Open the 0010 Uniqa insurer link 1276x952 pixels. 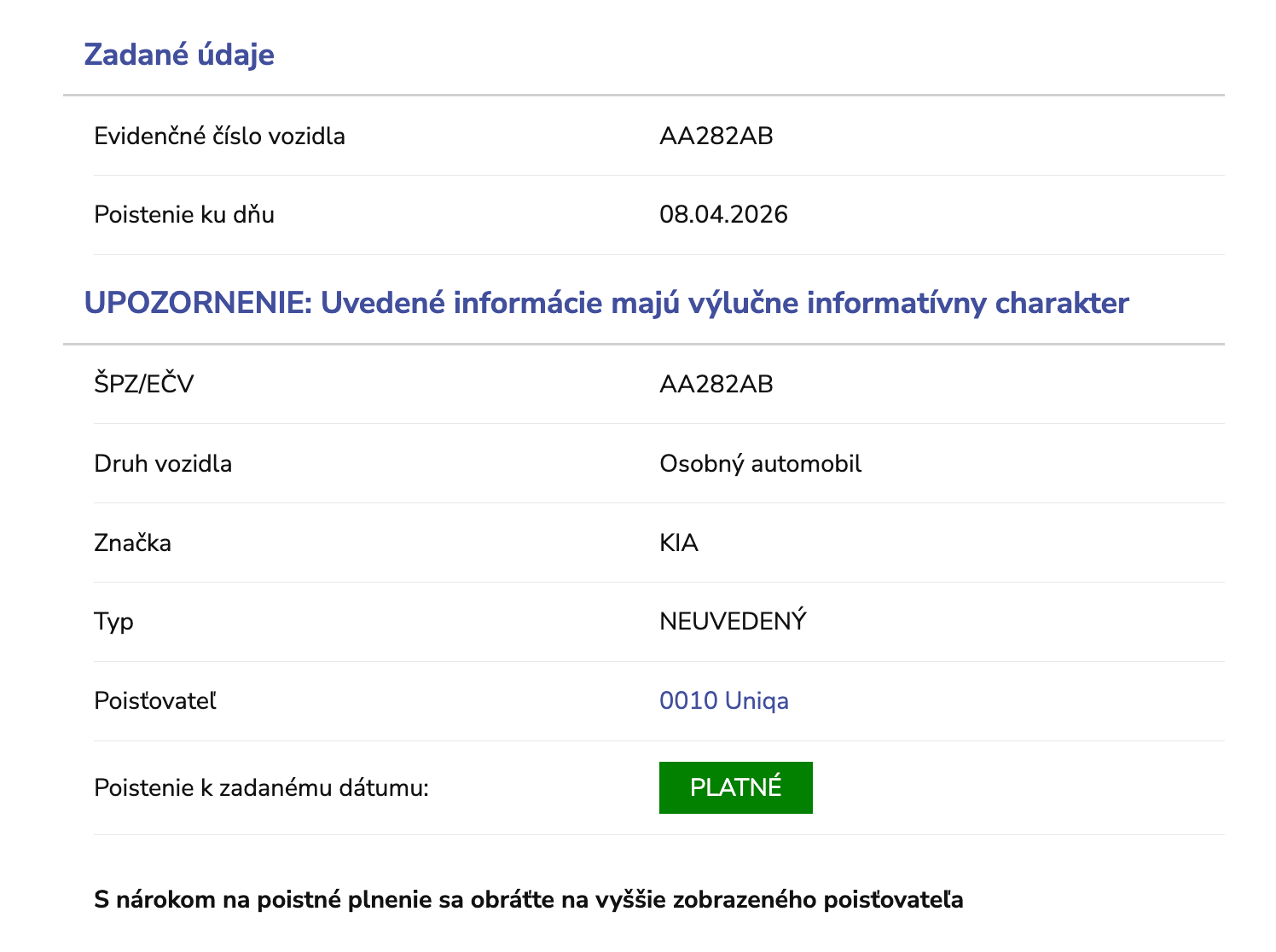click(723, 701)
